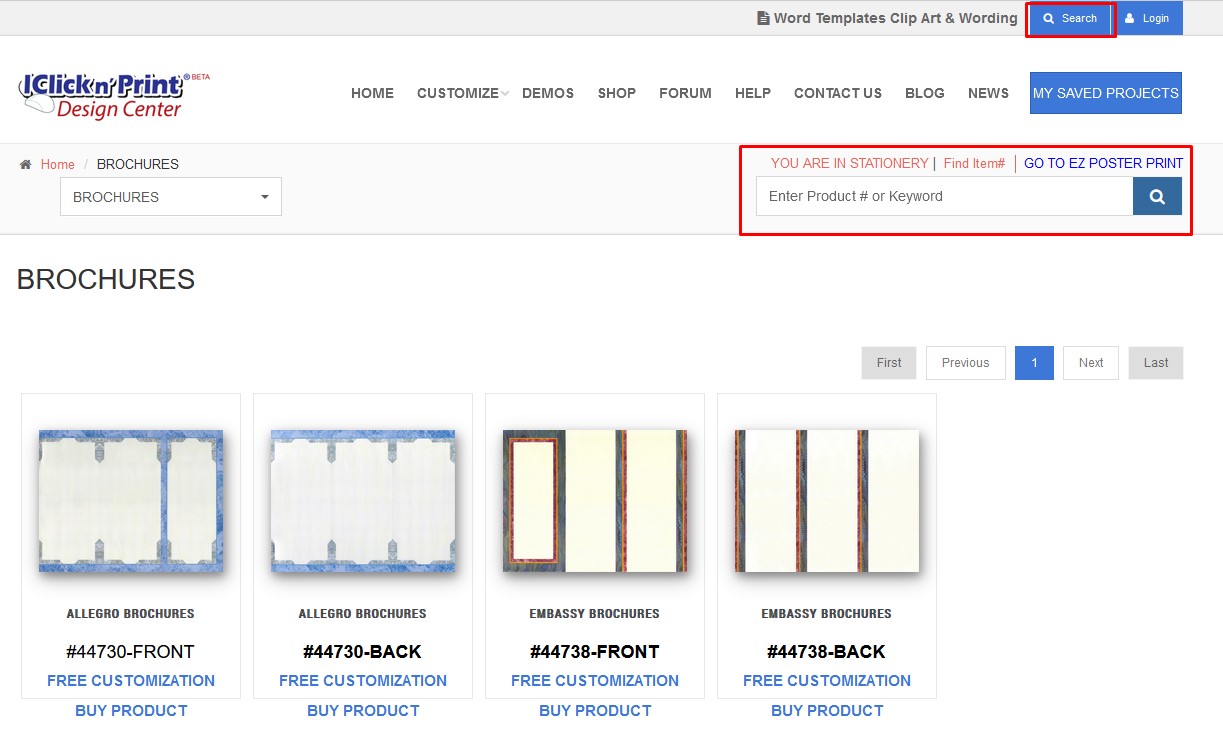Click the Next pagination button
Image resolution: width=1223 pixels, height=744 pixels.
coord(1090,362)
